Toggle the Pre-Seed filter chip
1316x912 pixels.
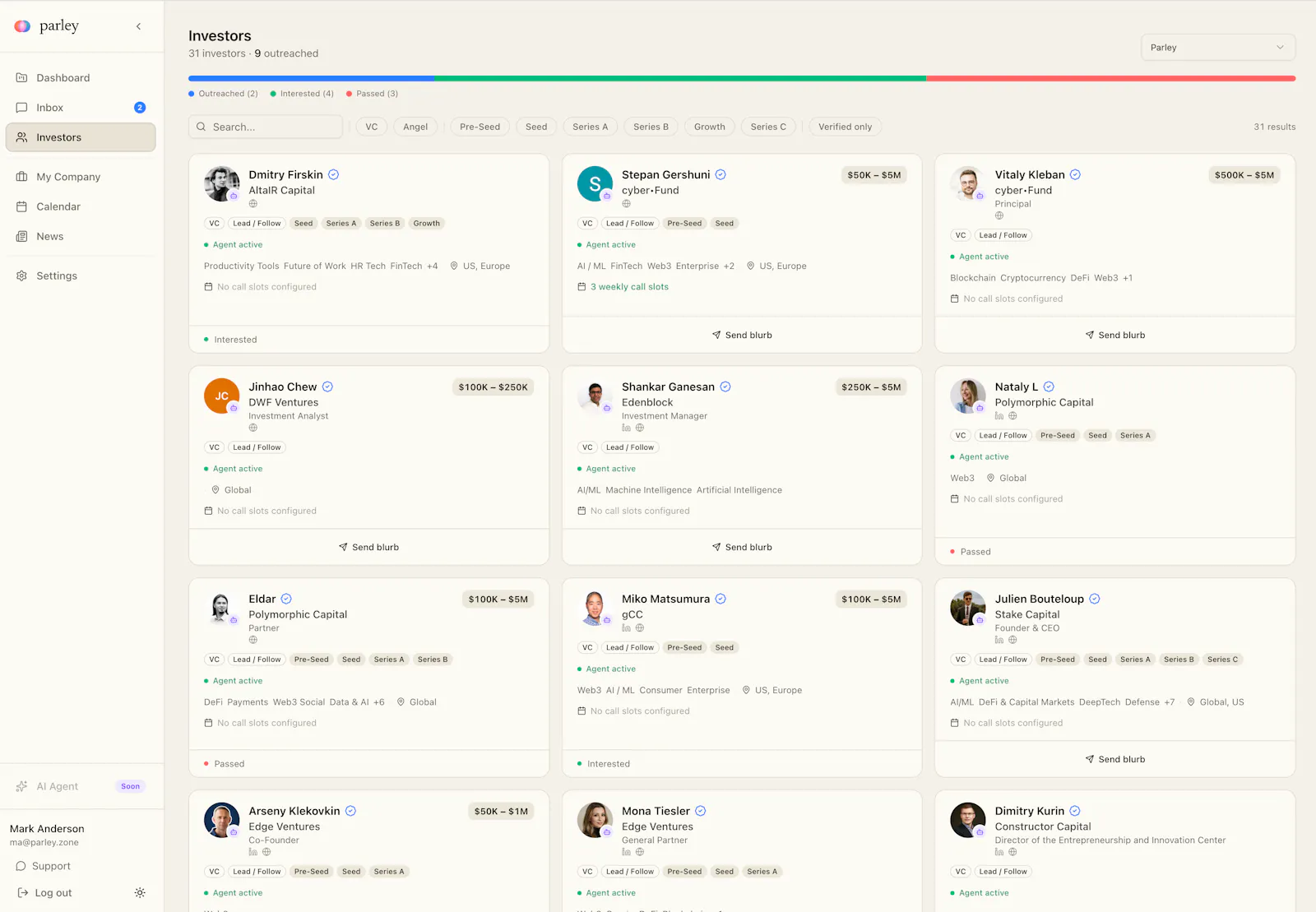[480, 127]
